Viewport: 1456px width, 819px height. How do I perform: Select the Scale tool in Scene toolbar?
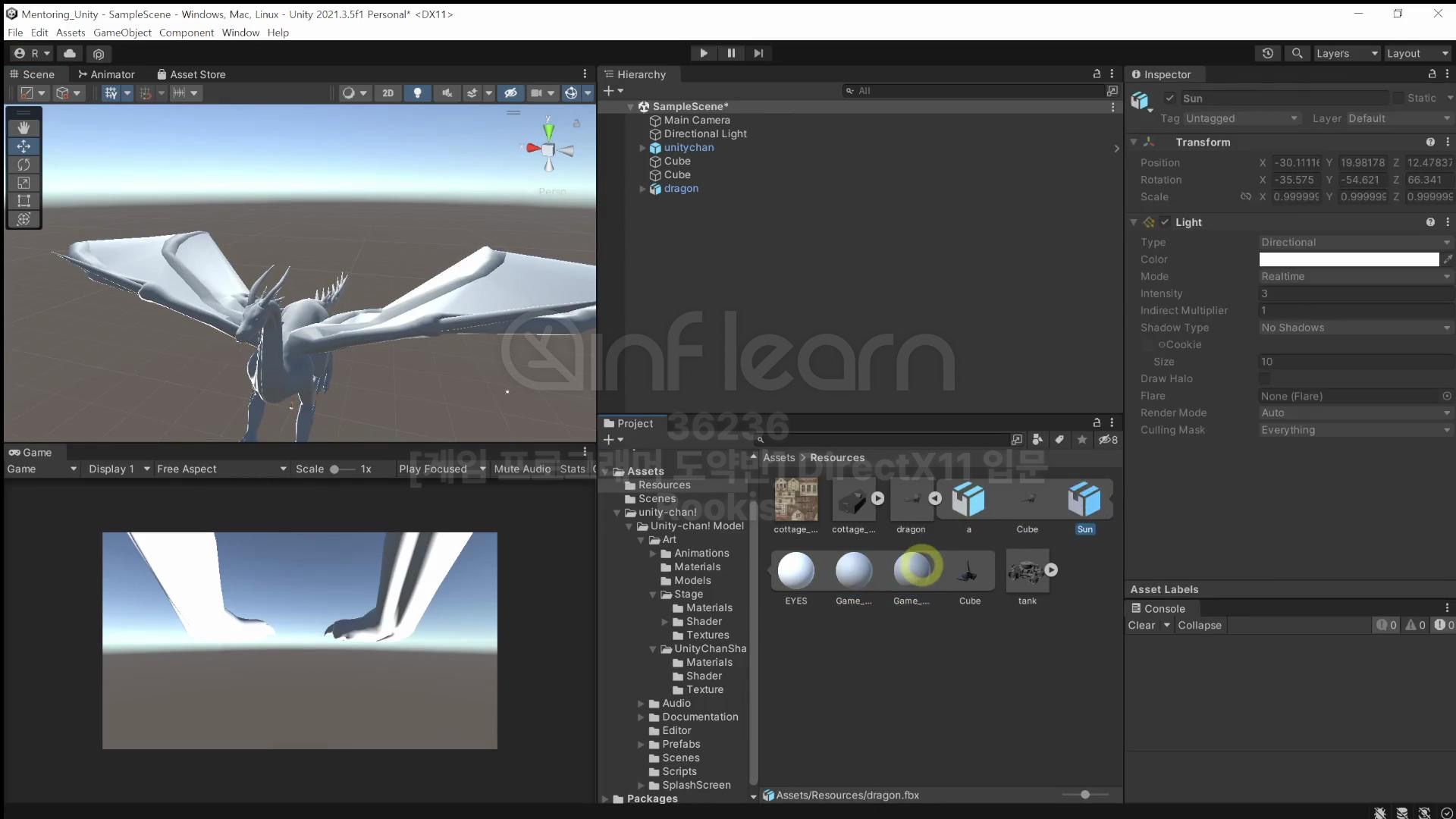click(24, 183)
